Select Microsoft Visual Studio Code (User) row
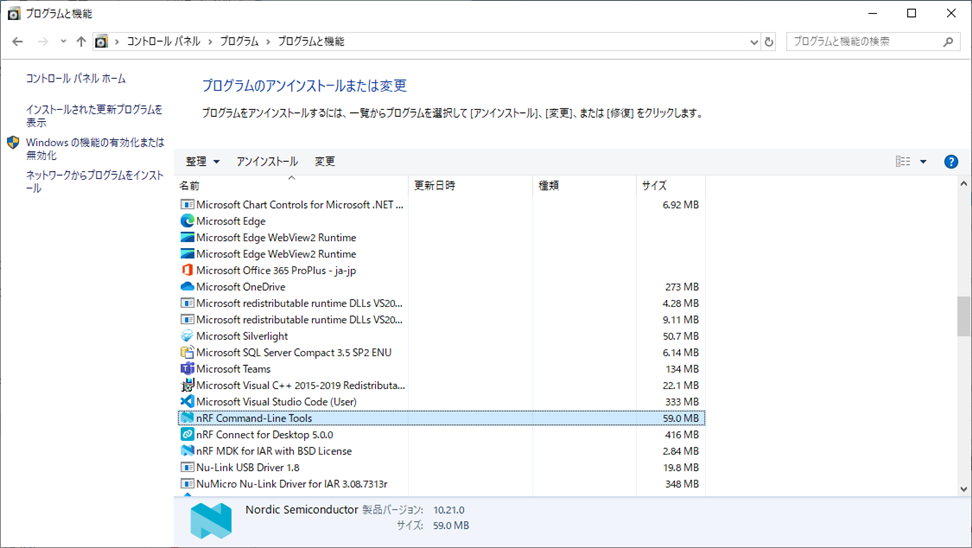The height and width of the screenshot is (548, 972). click(x=441, y=402)
